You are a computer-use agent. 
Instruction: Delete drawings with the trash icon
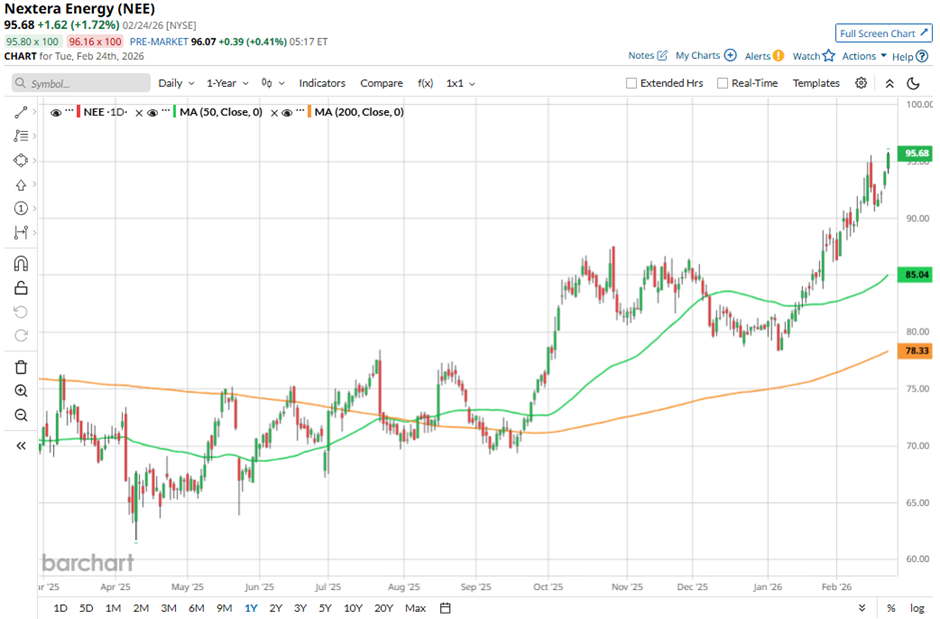coord(21,367)
